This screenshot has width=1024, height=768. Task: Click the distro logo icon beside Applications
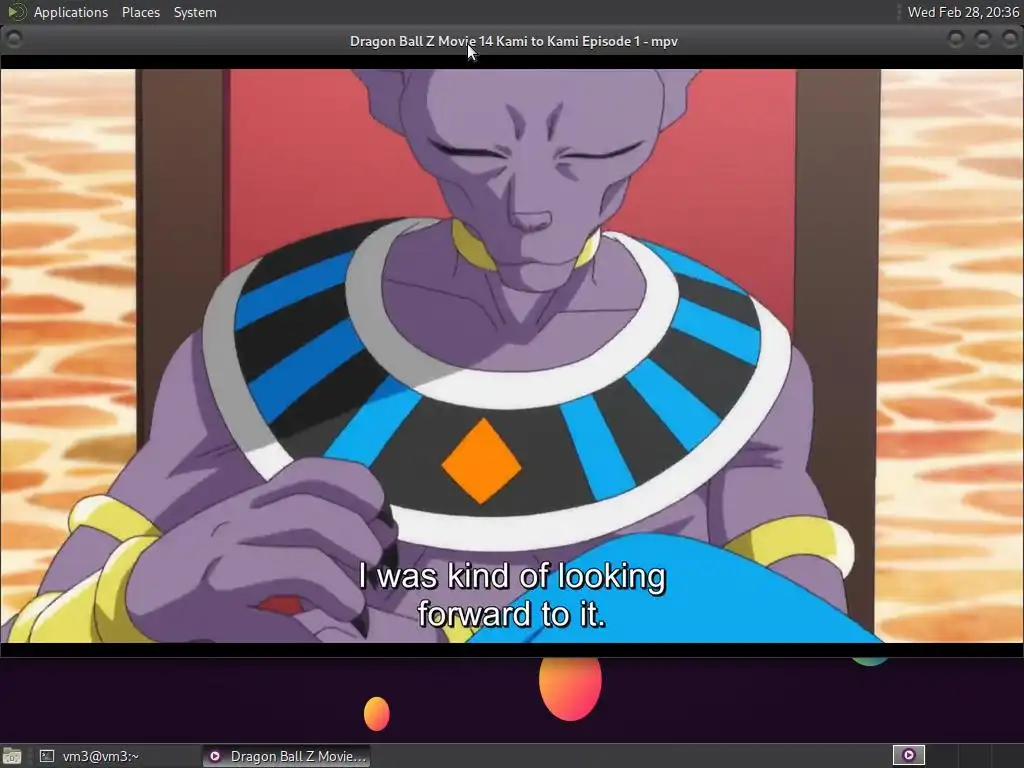click(16, 12)
